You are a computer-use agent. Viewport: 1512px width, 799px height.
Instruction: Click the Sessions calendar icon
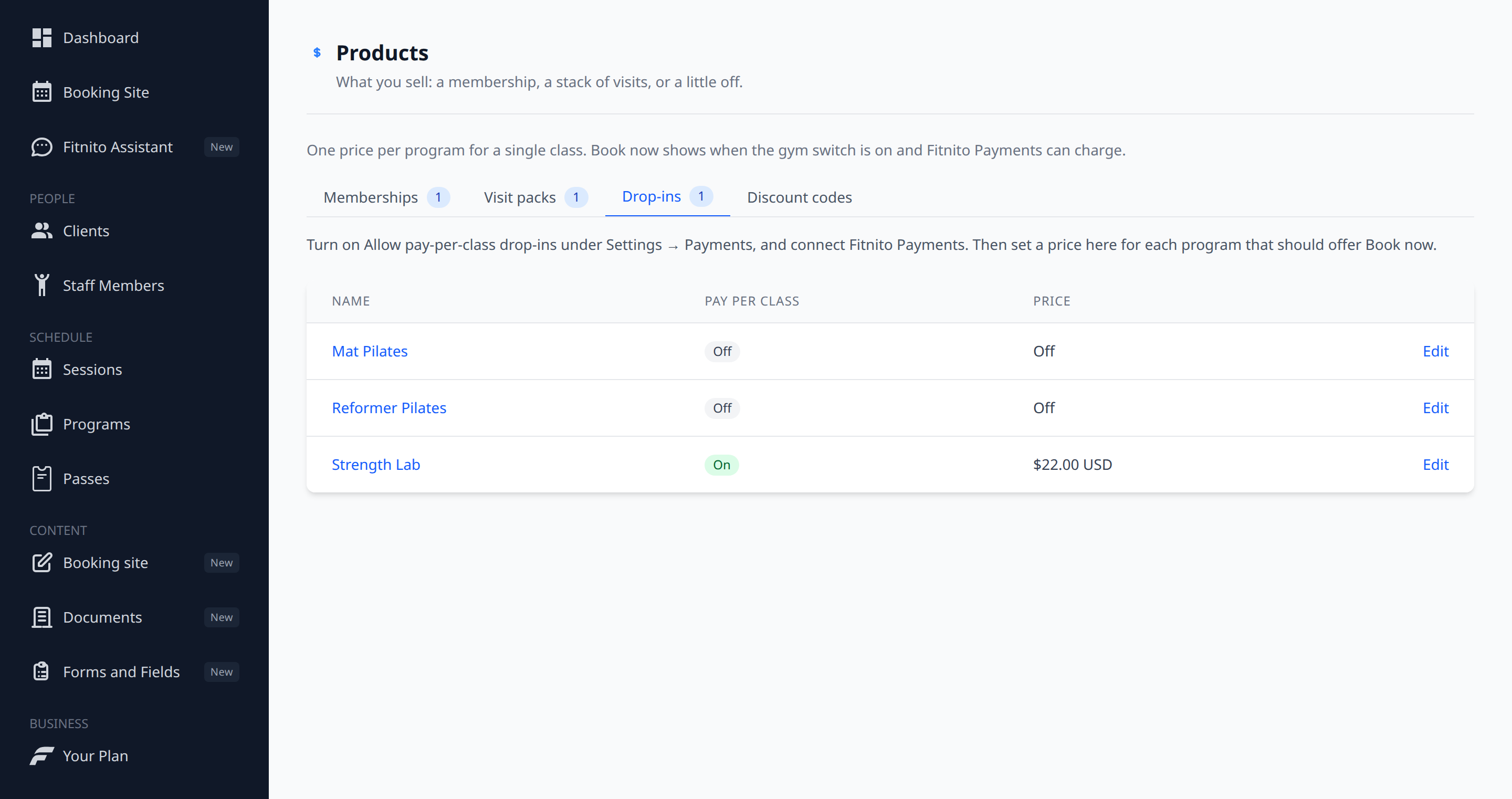coord(41,369)
